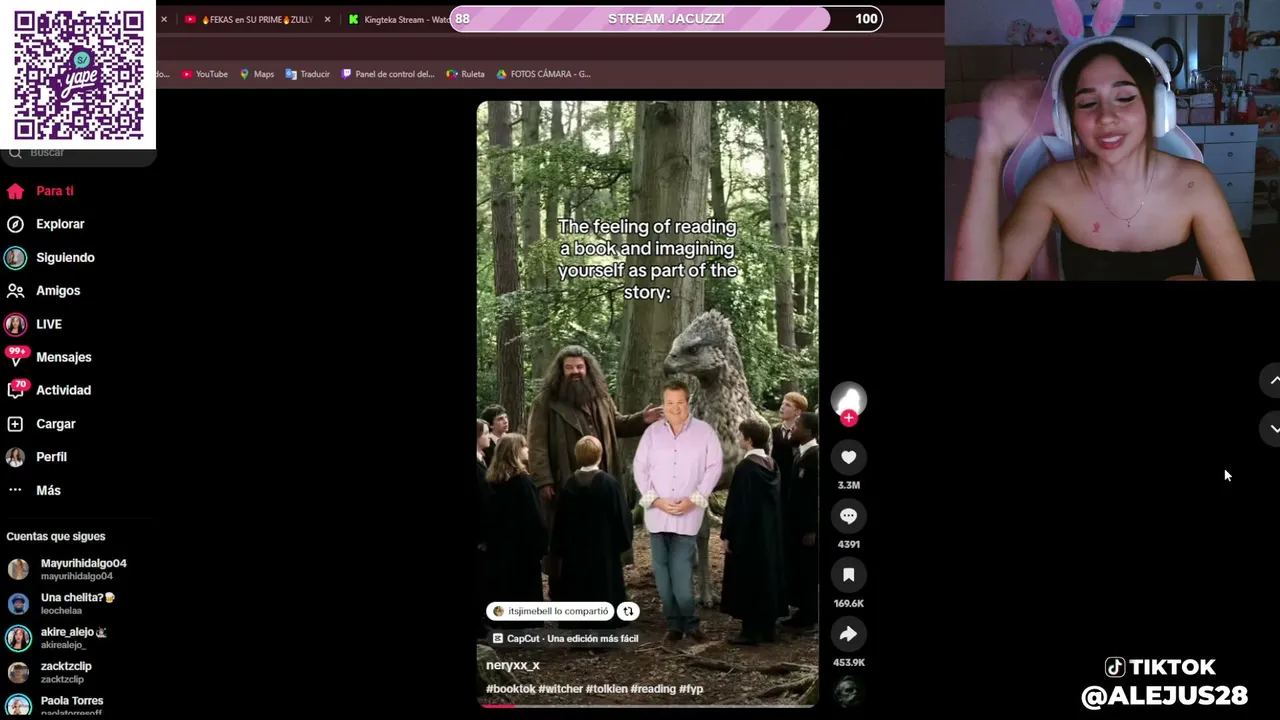The width and height of the screenshot is (1280, 720).
Task: Go to the previous video arrow
Action: [x=1273, y=380]
